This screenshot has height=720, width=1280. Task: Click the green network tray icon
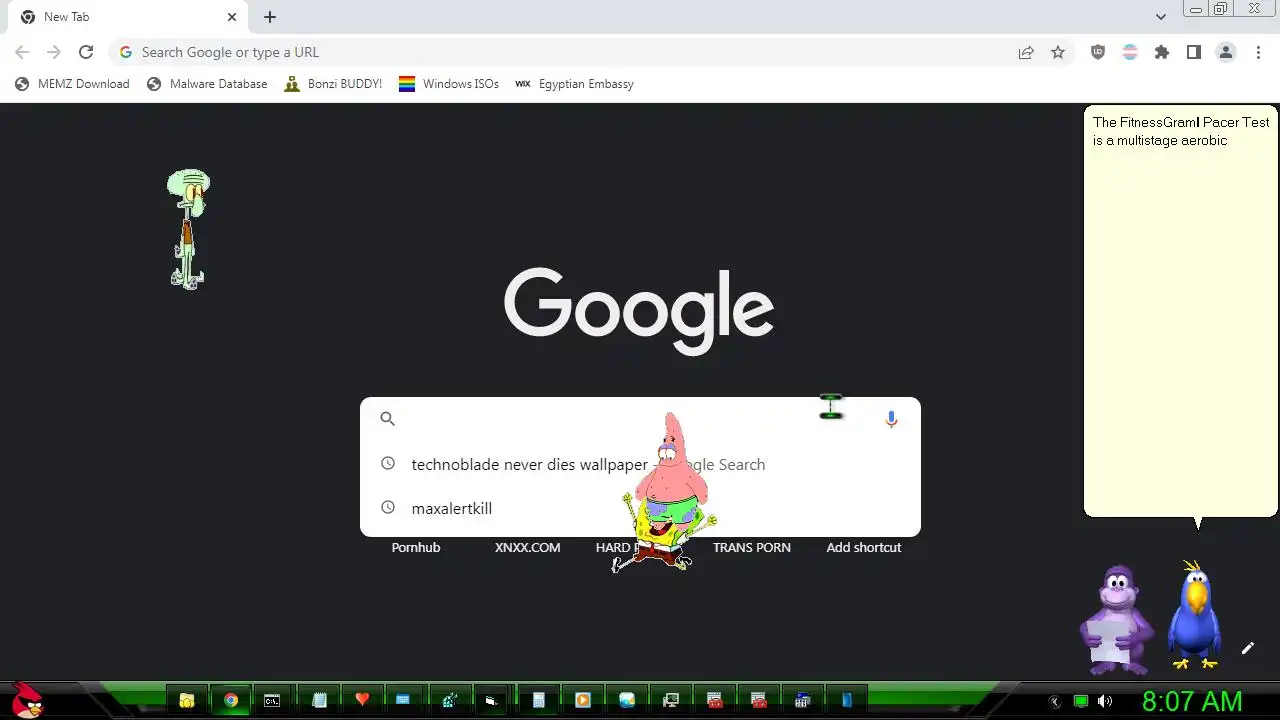1081,702
